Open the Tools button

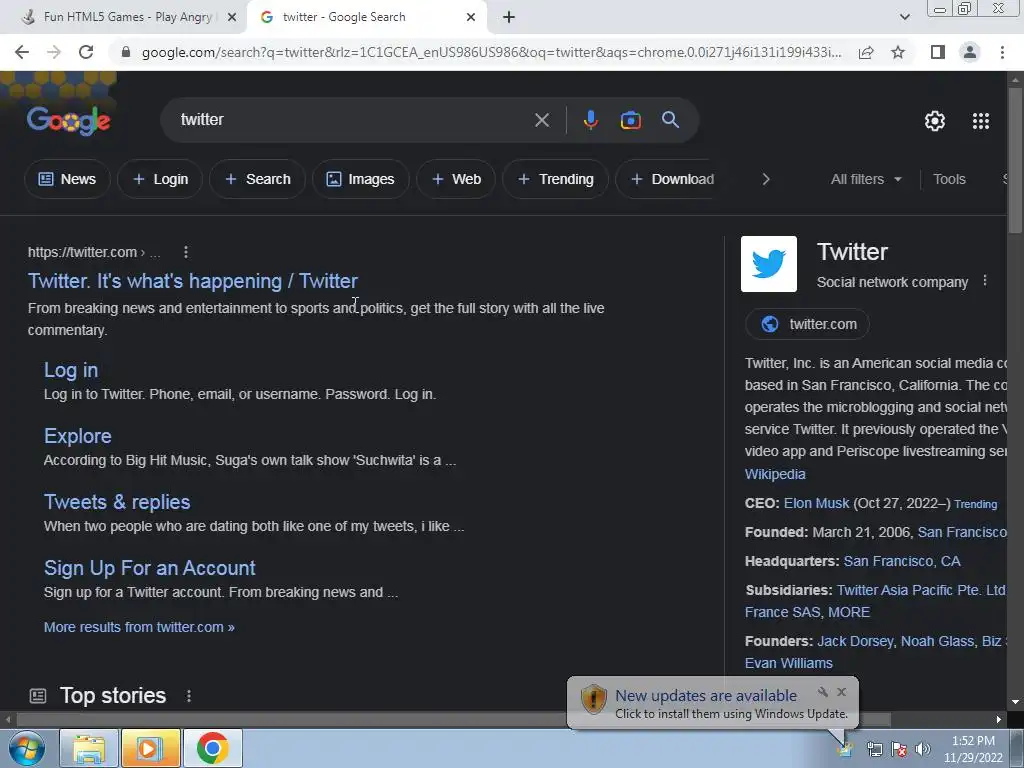point(949,179)
